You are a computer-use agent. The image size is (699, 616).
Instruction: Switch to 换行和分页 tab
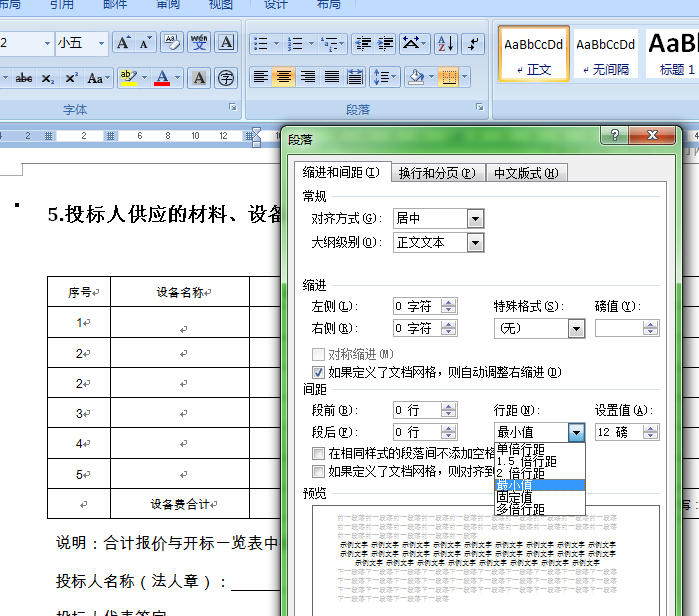pos(437,173)
